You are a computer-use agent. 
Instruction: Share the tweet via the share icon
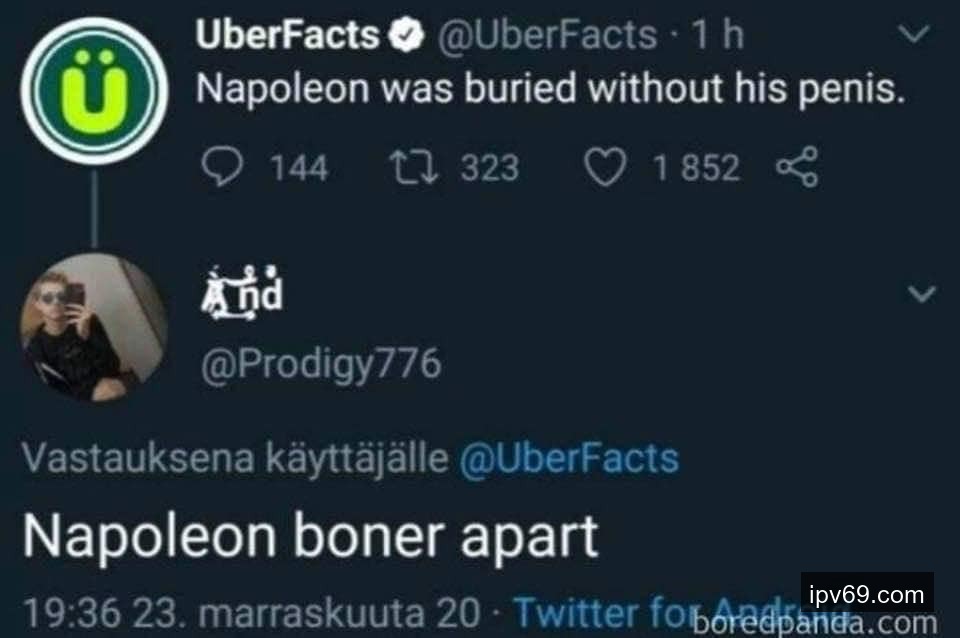point(797,167)
